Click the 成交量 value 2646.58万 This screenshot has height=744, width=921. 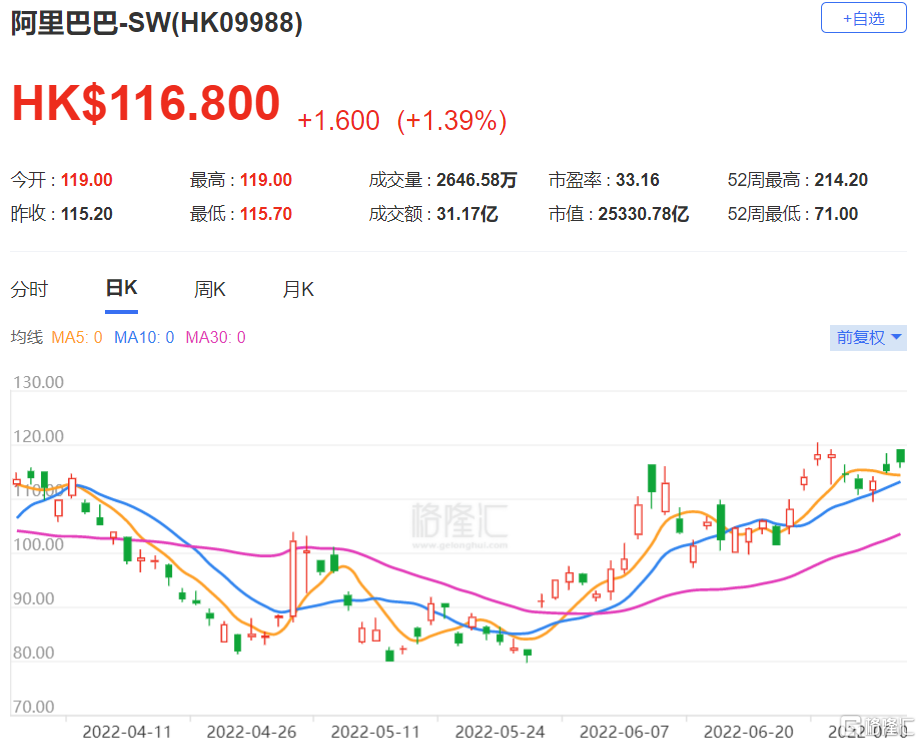pyautogui.click(x=476, y=180)
